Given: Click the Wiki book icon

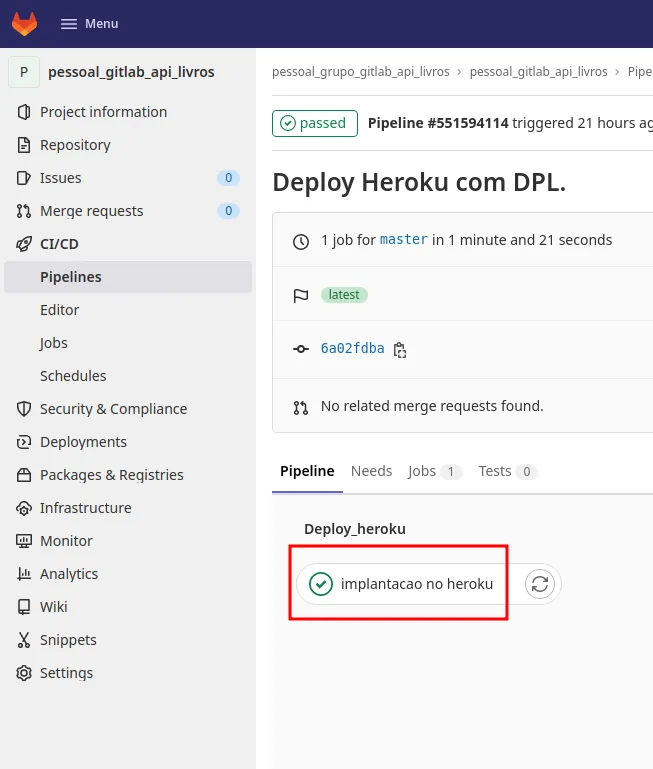Looking at the screenshot, I should click(24, 607).
